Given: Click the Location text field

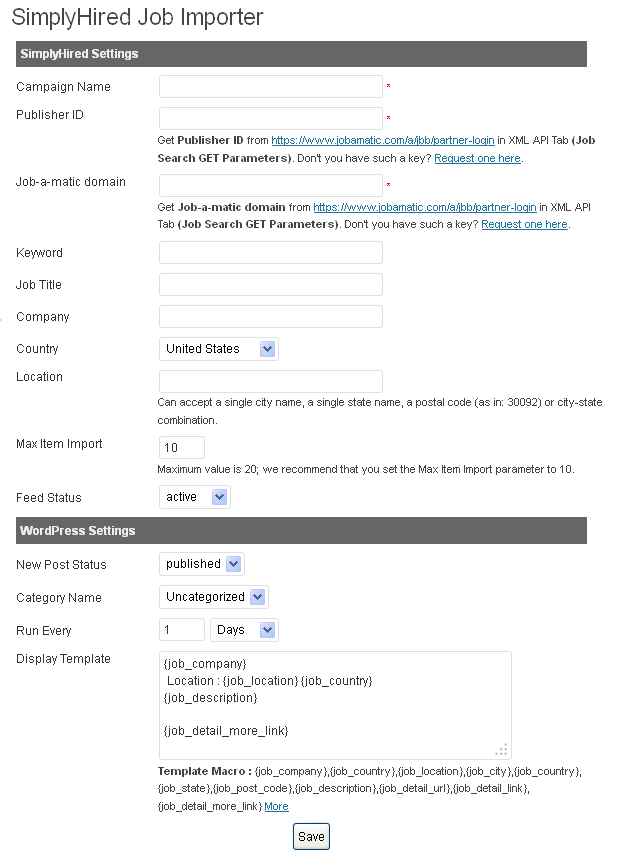Looking at the screenshot, I should click(x=270, y=381).
